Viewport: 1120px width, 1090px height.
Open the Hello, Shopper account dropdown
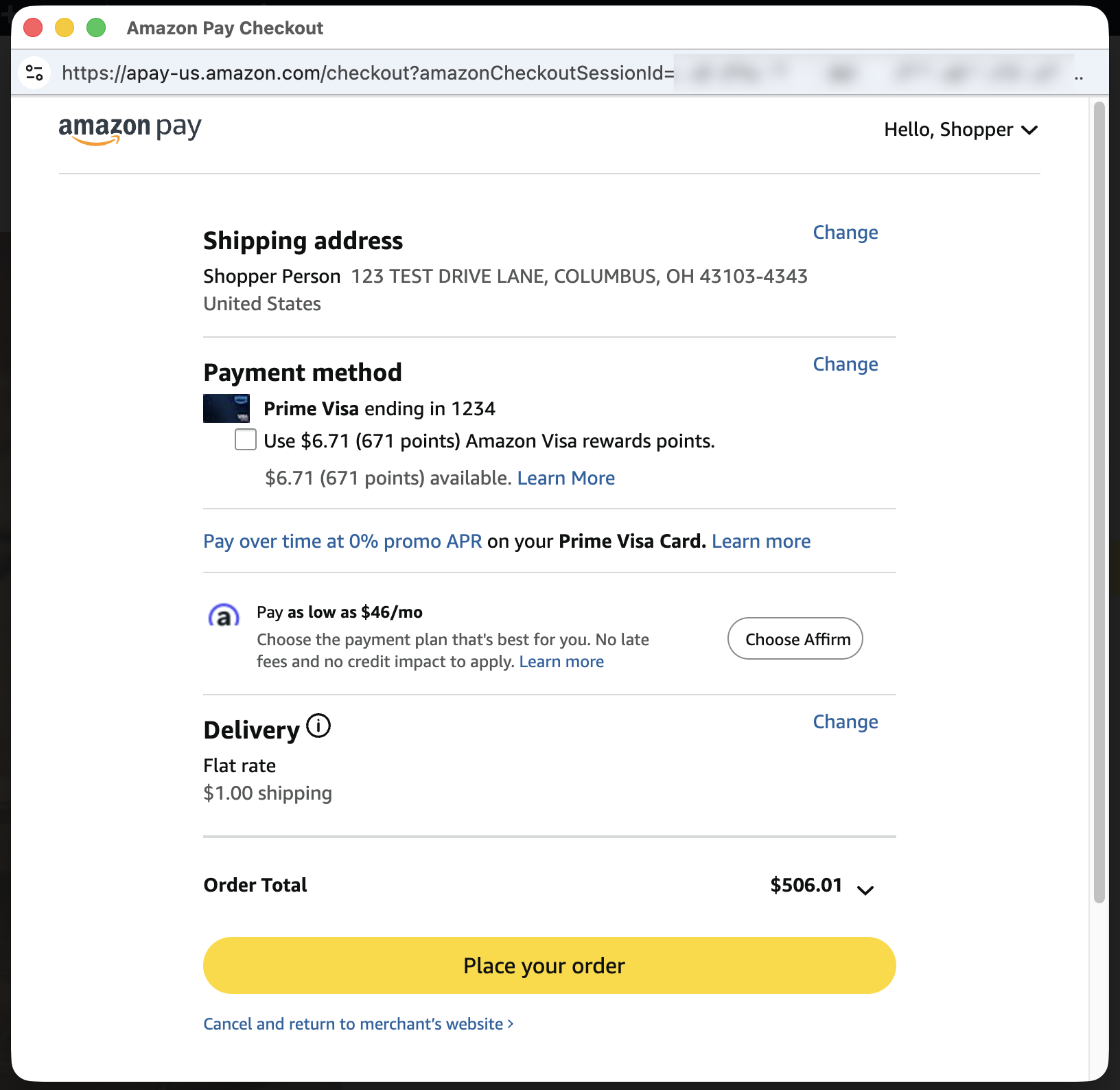(960, 130)
